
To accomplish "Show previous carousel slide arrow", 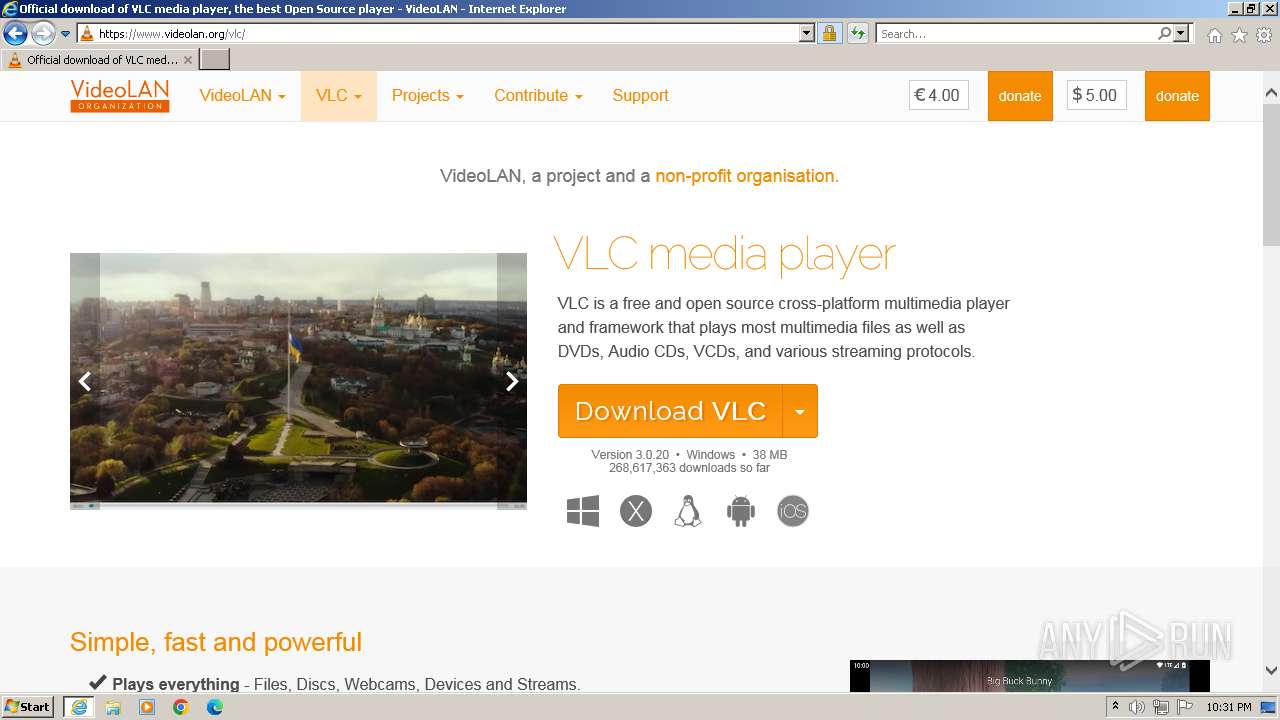I will pos(85,381).
